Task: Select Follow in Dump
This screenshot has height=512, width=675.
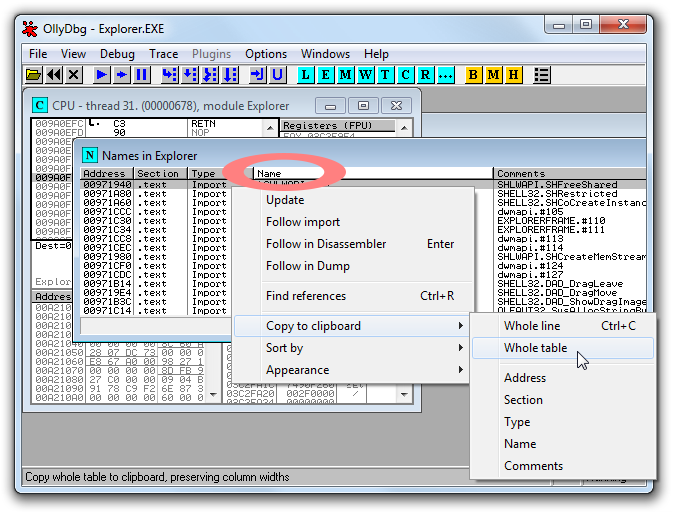Action: [x=353, y=266]
